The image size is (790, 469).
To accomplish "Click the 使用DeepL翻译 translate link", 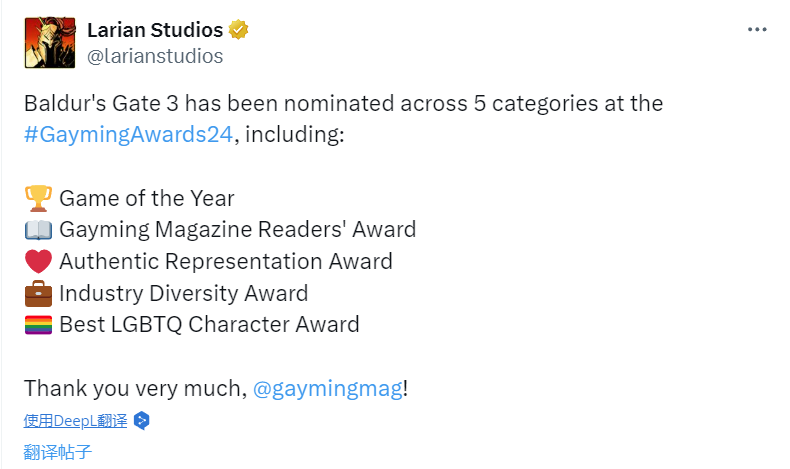I will click(x=76, y=421).
